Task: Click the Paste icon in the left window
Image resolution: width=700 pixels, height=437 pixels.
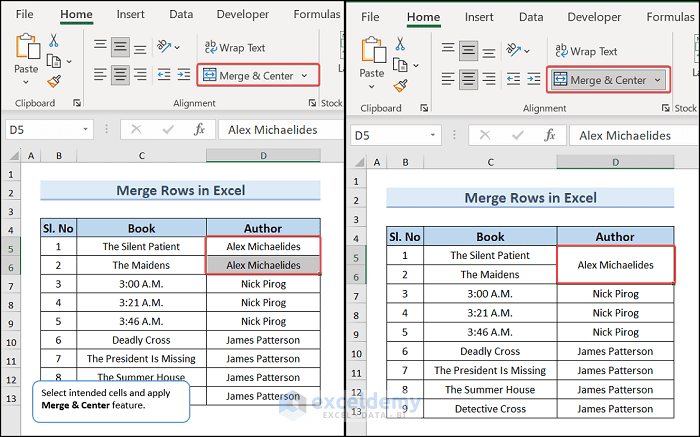Action: (x=27, y=46)
